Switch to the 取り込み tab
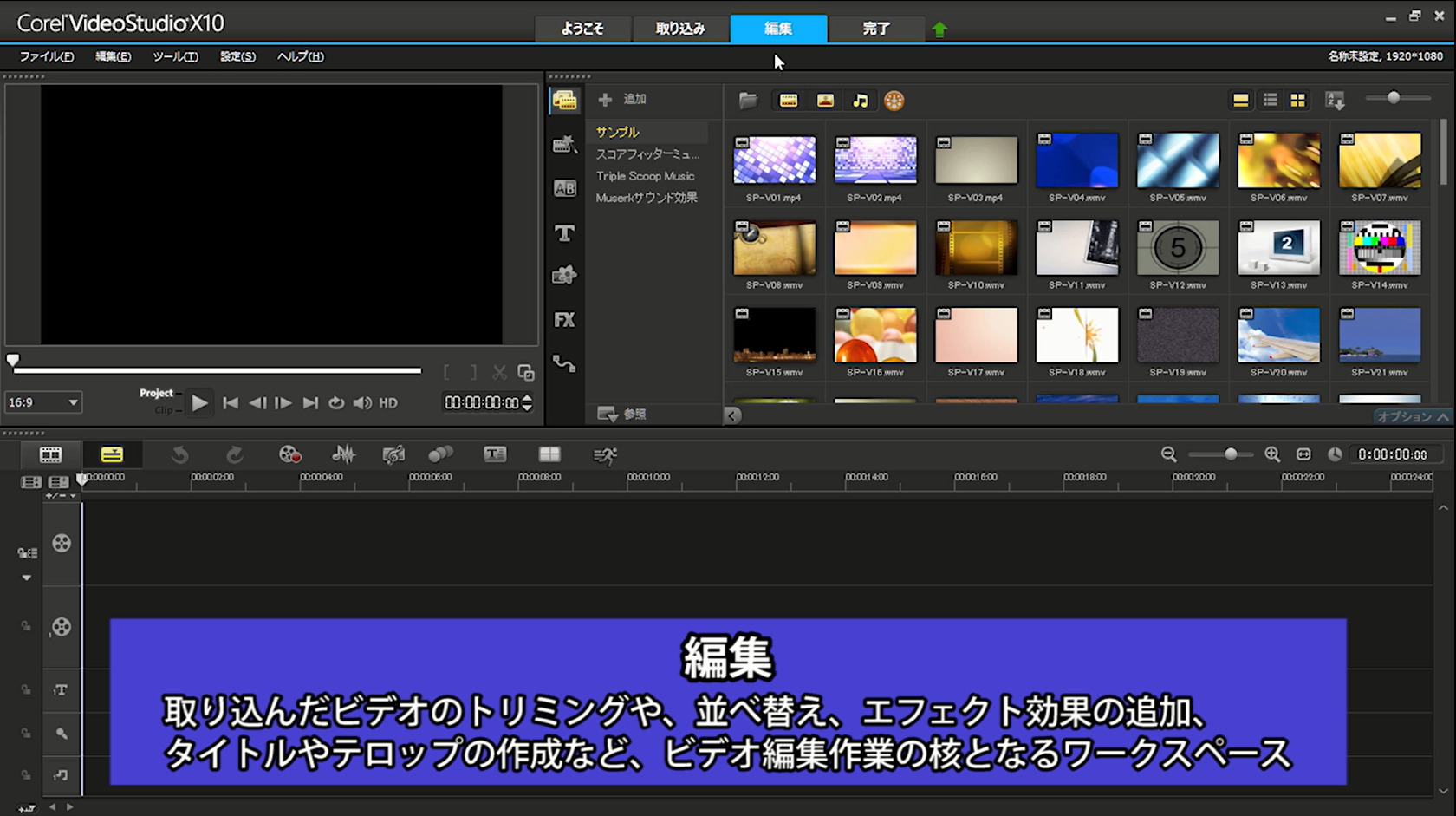1456x816 pixels. [681, 28]
